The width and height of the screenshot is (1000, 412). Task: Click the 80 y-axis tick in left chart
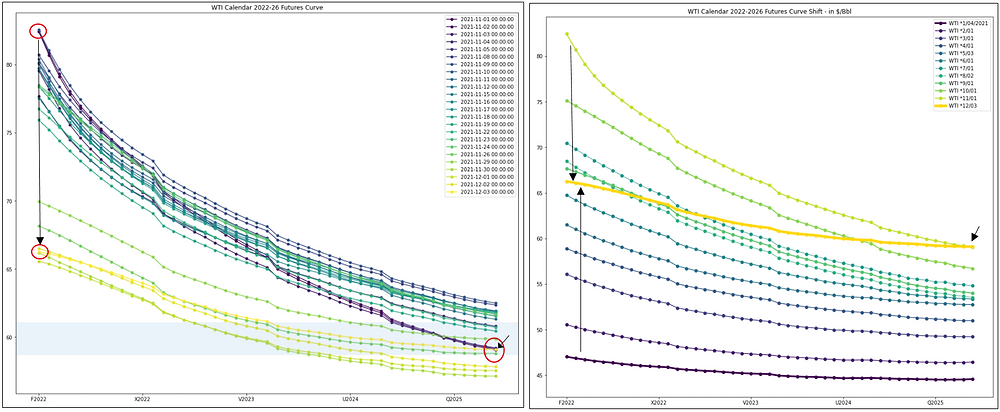click(x=10, y=64)
